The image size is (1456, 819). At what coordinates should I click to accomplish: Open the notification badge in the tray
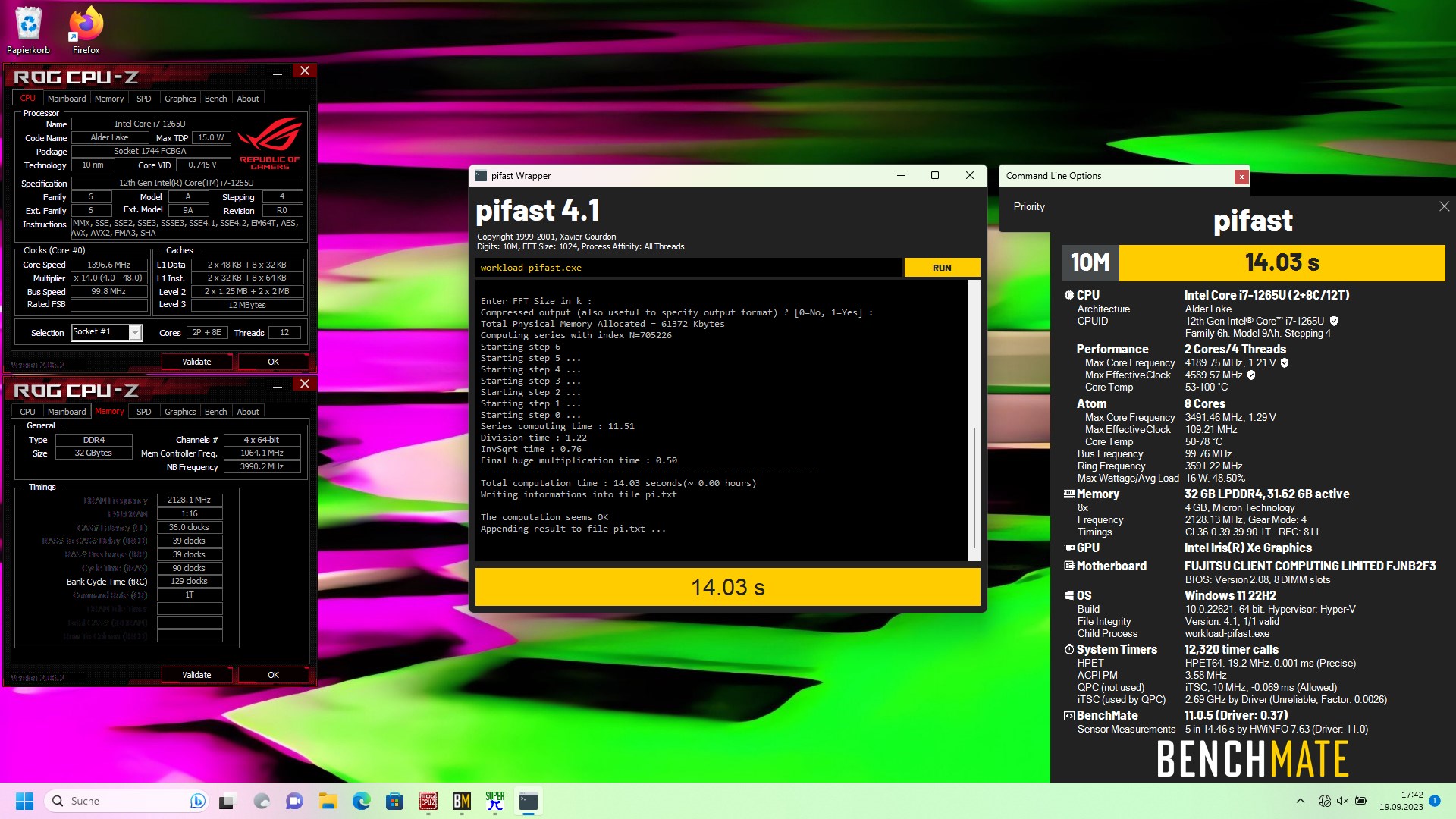tap(1435, 801)
